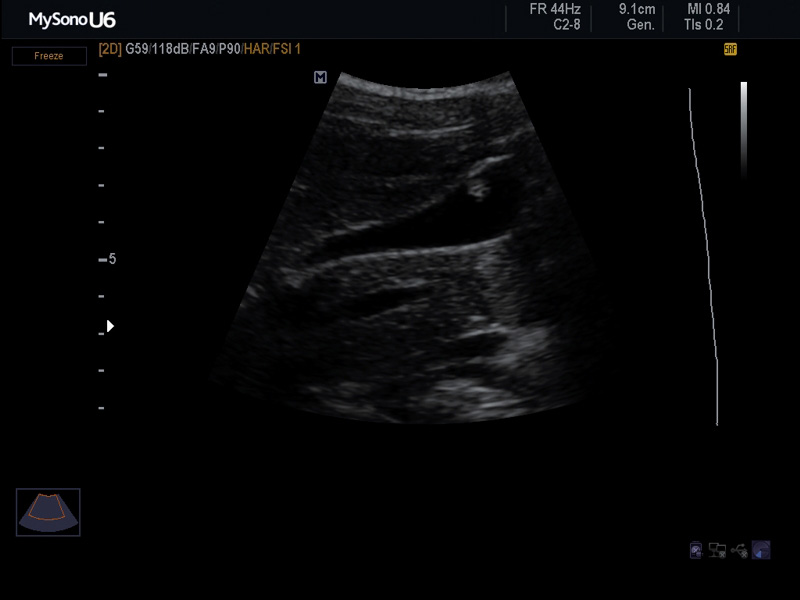This screenshot has height=600, width=800.
Task: Open the disk usage pie indicator
Action: [761, 550]
